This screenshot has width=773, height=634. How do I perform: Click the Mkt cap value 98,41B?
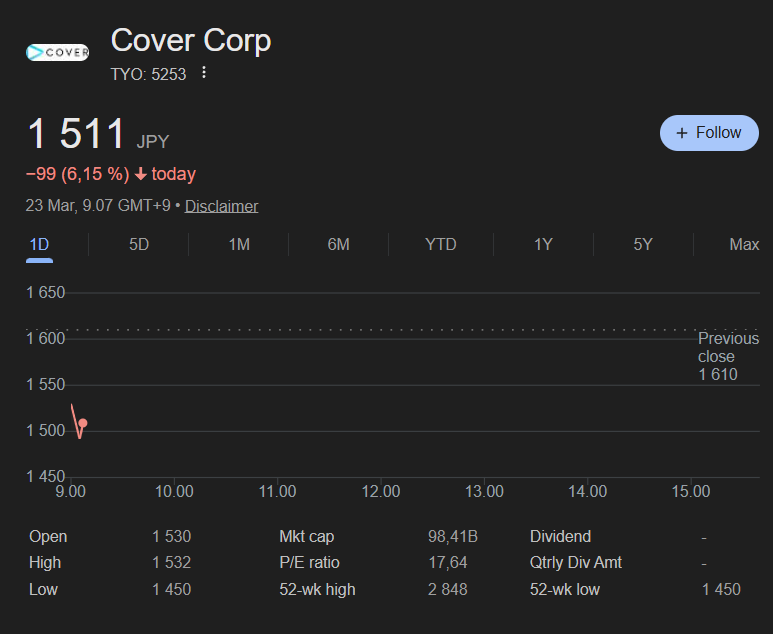point(453,536)
